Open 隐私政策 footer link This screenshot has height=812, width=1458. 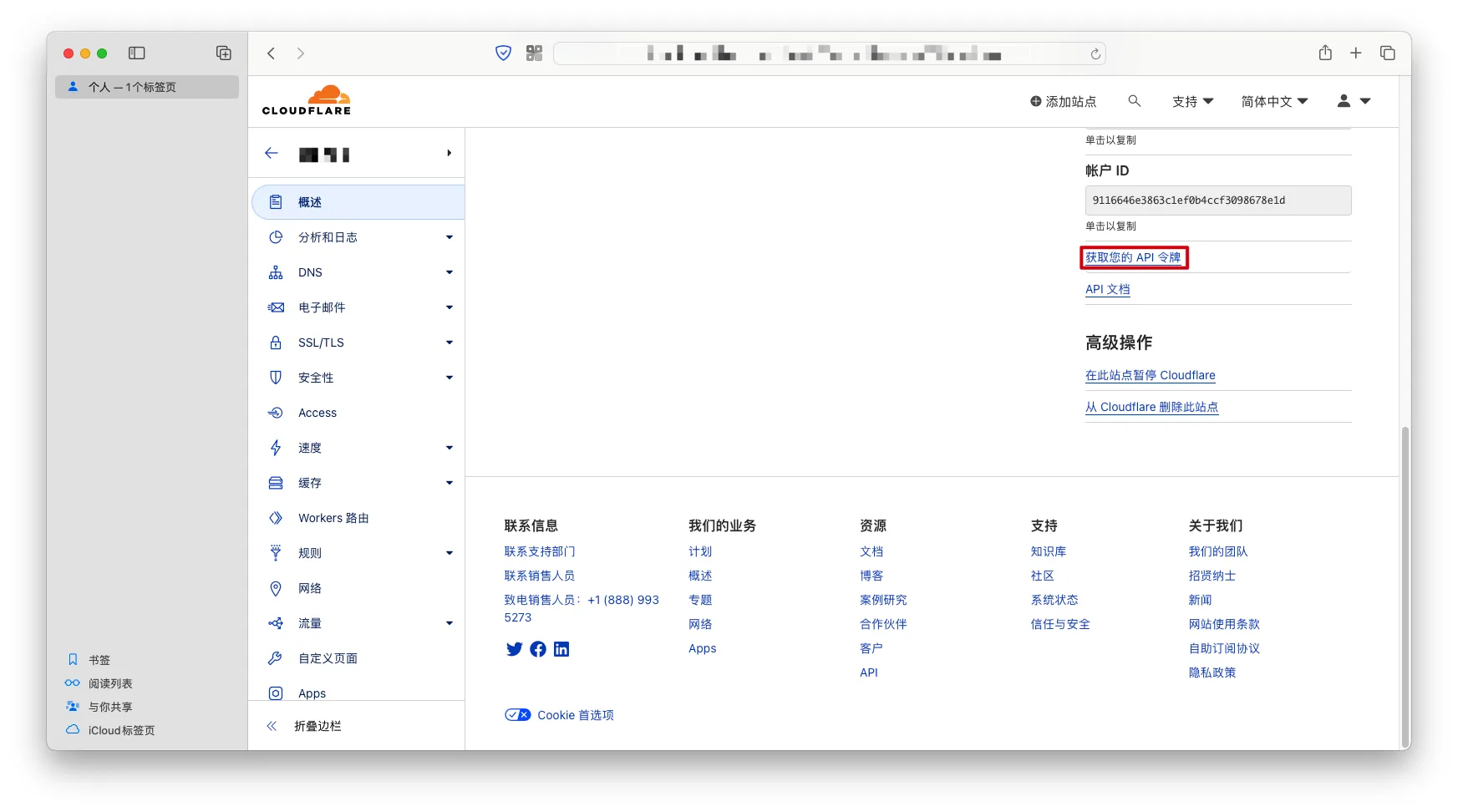click(x=1212, y=672)
